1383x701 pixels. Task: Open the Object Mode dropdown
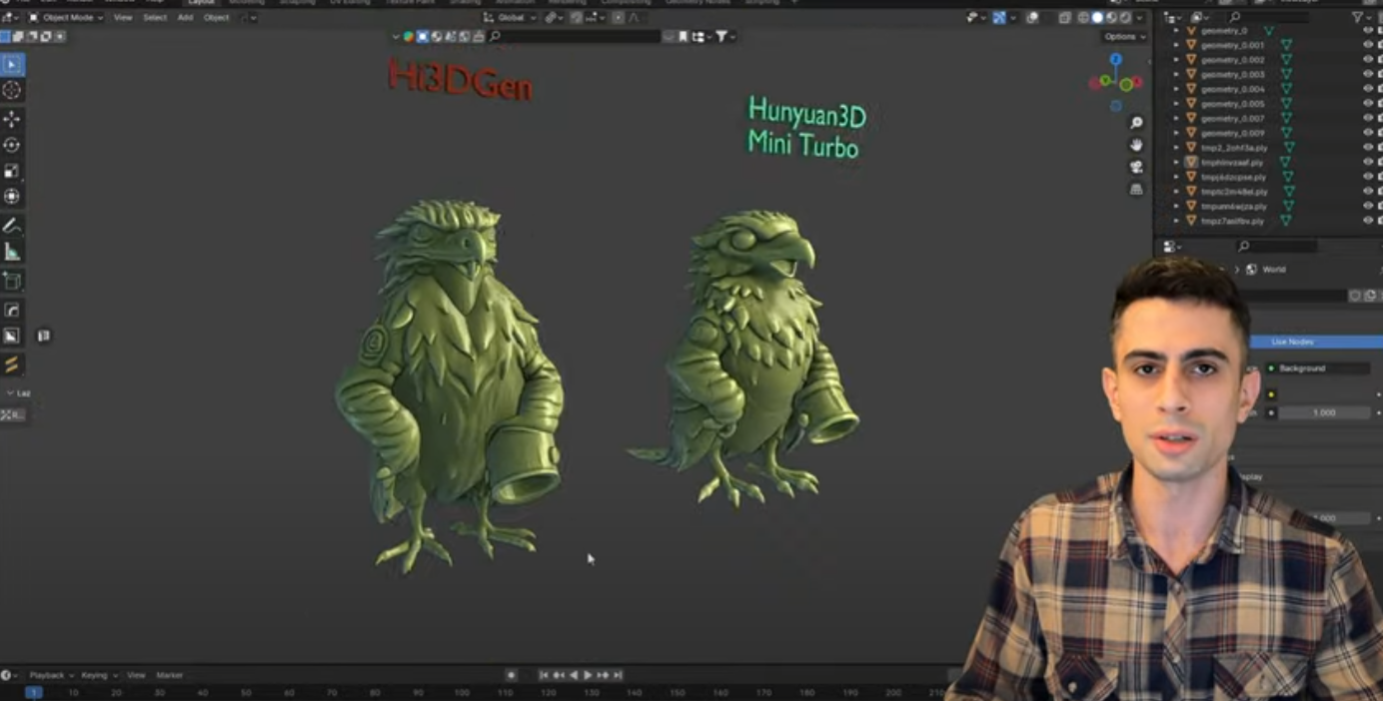click(x=66, y=17)
